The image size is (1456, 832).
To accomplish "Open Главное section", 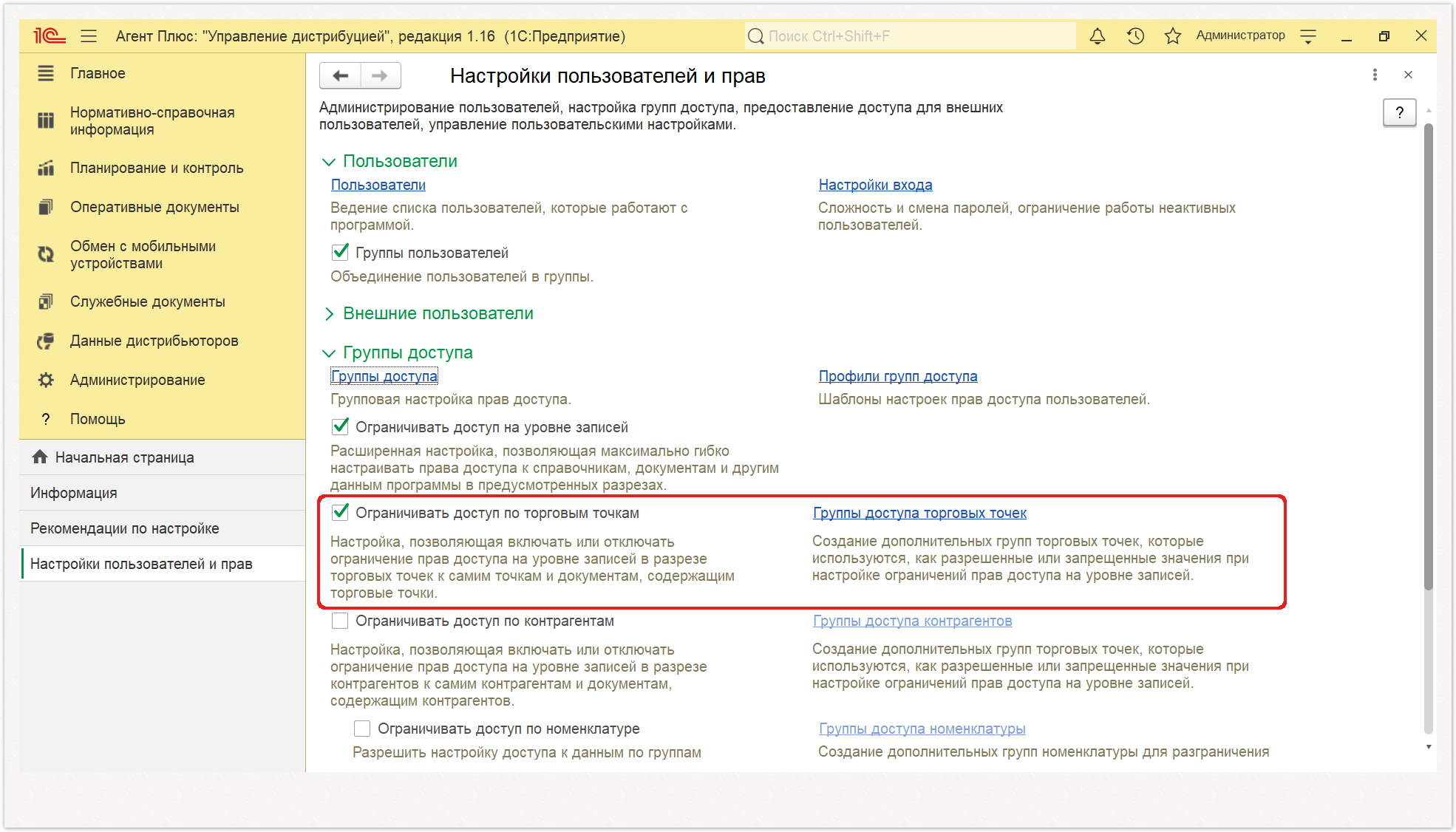I will [x=162, y=73].
